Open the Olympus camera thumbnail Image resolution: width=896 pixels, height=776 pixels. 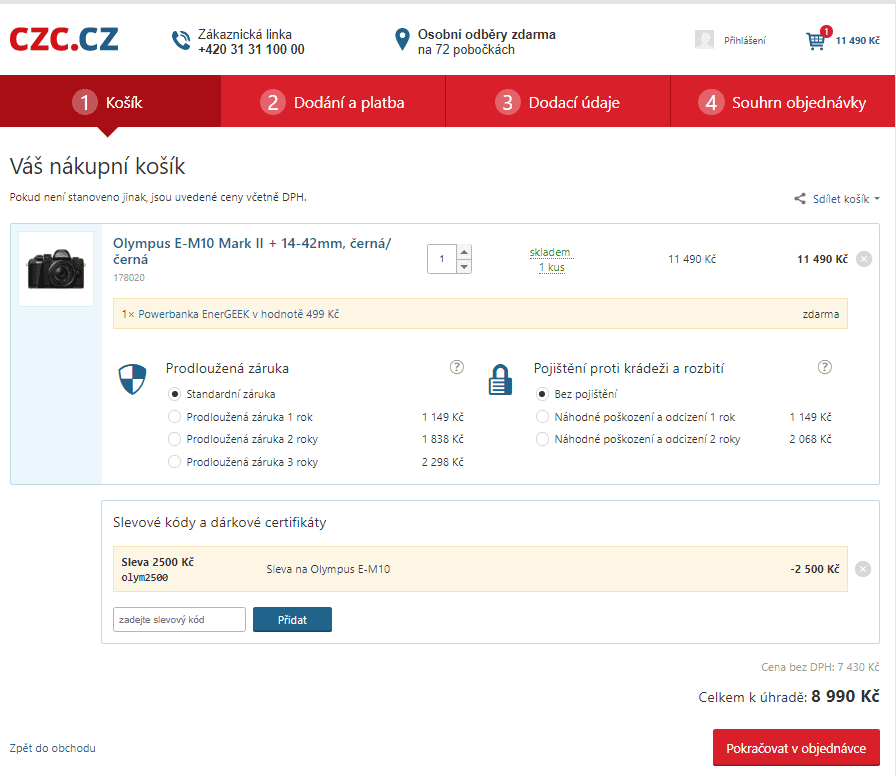56,269
